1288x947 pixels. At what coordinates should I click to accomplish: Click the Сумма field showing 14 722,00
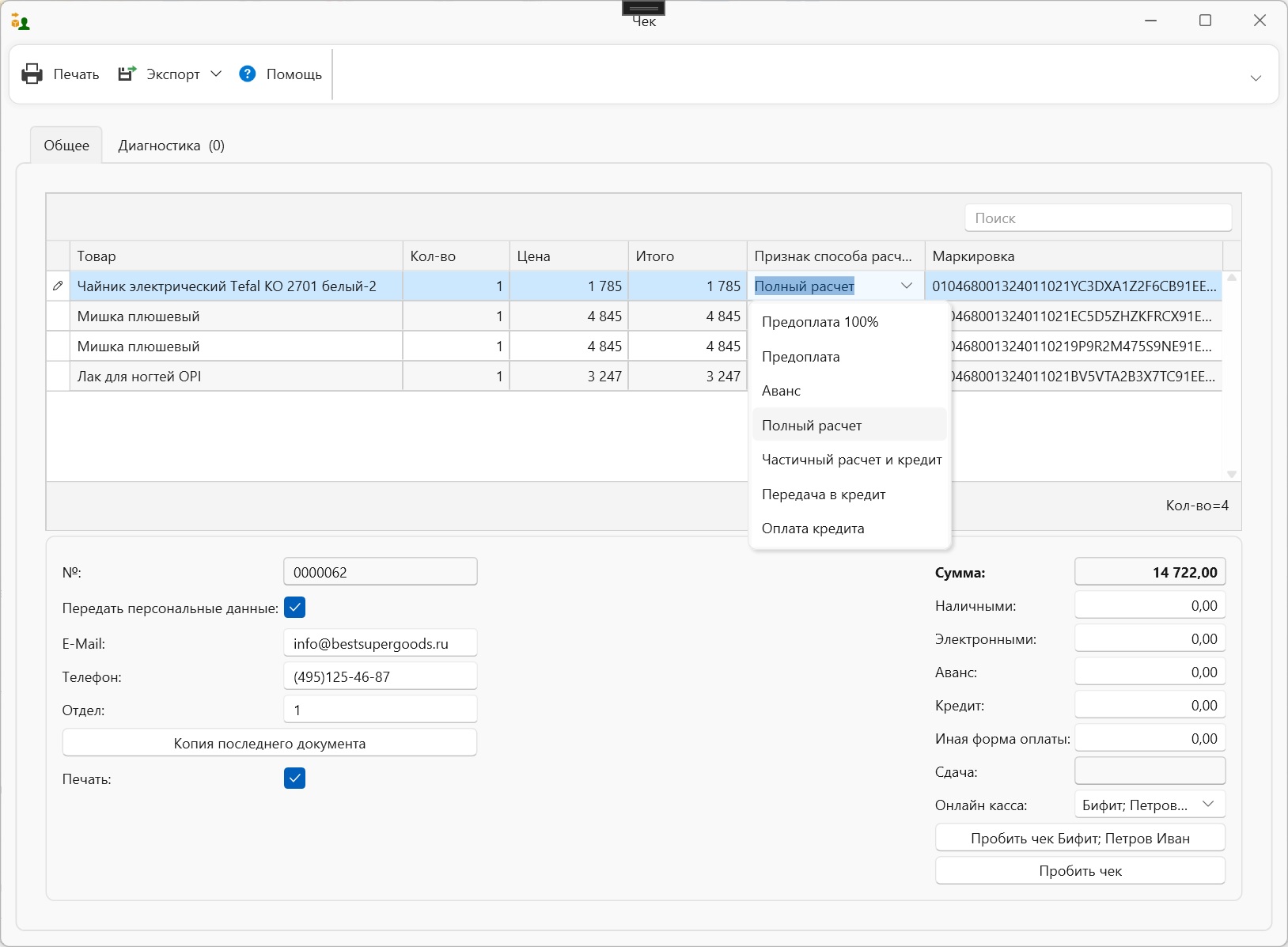coord(1150,572)
